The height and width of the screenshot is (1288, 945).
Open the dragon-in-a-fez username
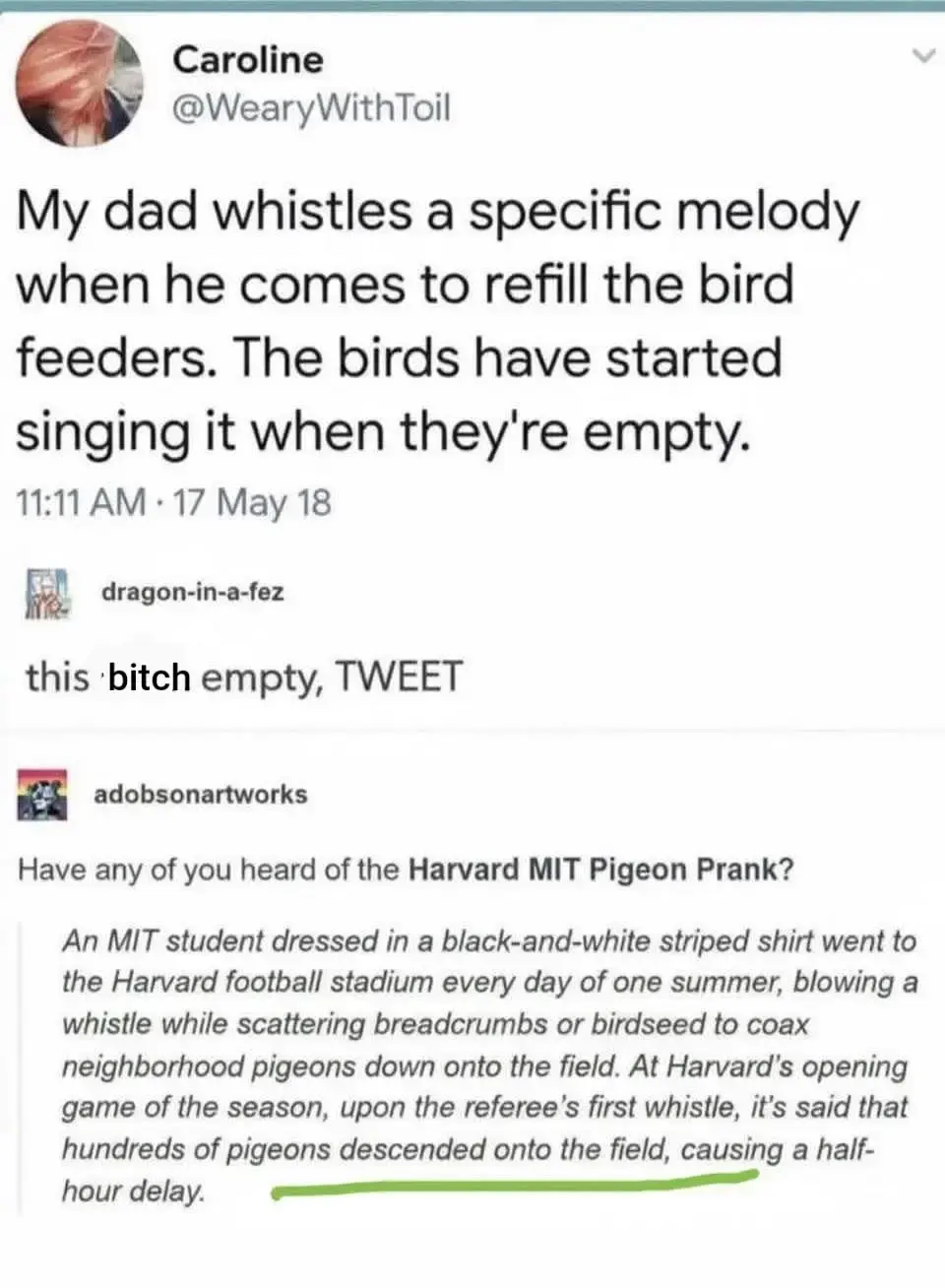coord(192,593)
